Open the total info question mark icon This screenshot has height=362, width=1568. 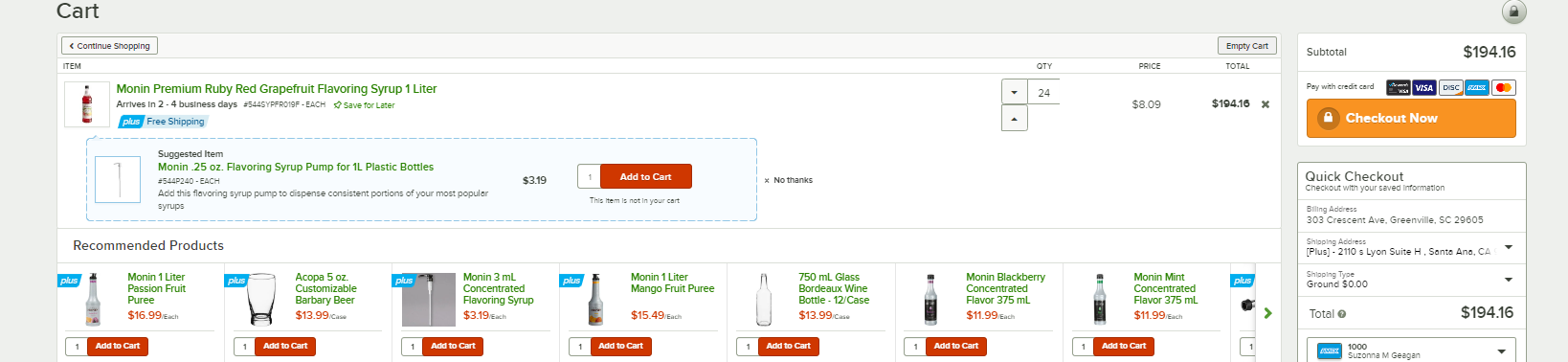[x=1341, y=314]
